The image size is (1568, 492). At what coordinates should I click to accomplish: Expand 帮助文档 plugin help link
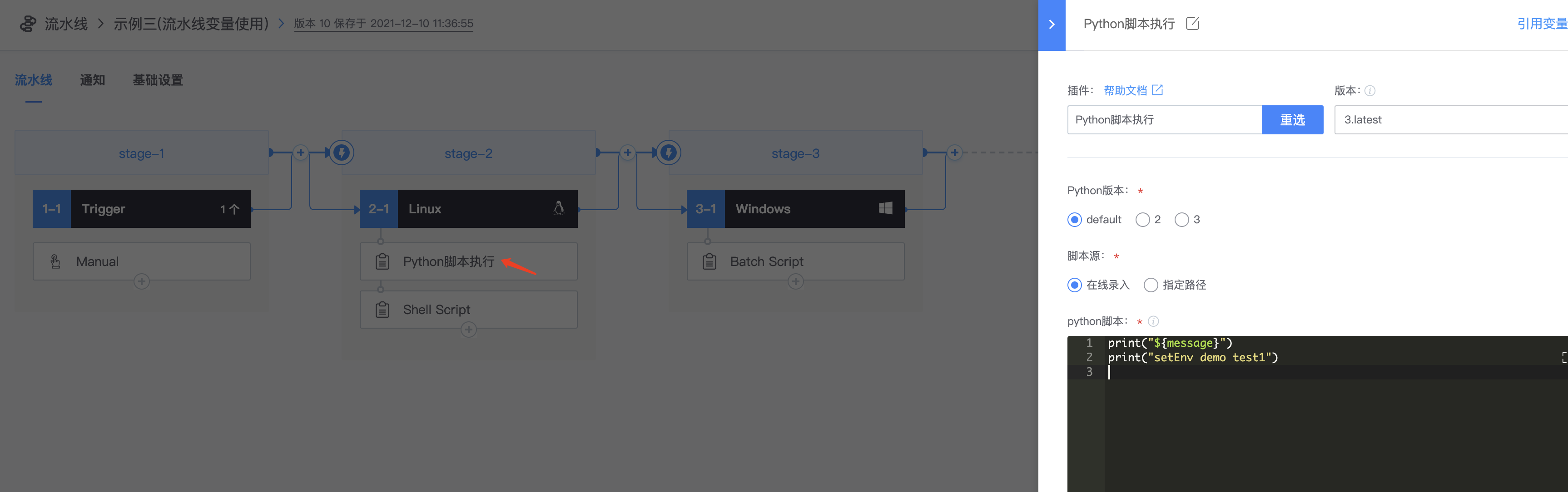coord(1131,90)
